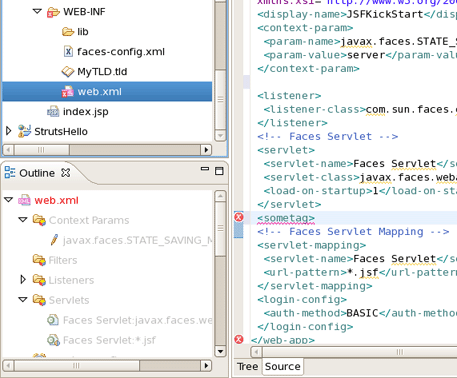Click the MyTLD.tld file icon
This screenshot has width=457, height=378.
68,72
